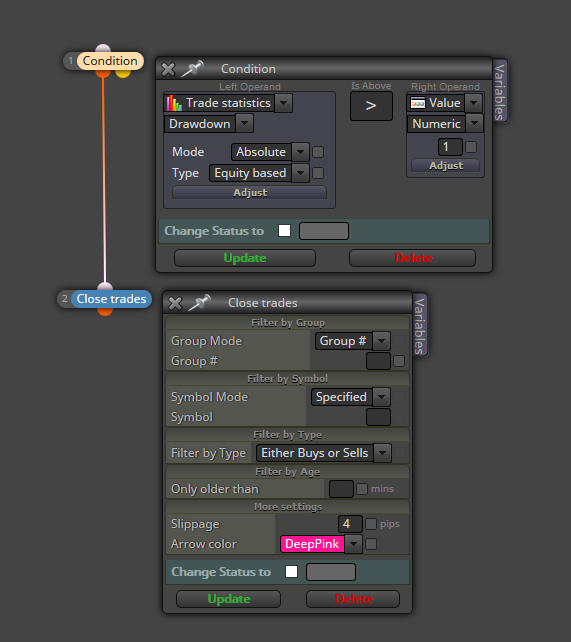Image resolution: width=571 pixels, height=642 pixels.
Task: Click the orange output connector under Close trades node
Action: click(x=105, y=312)
